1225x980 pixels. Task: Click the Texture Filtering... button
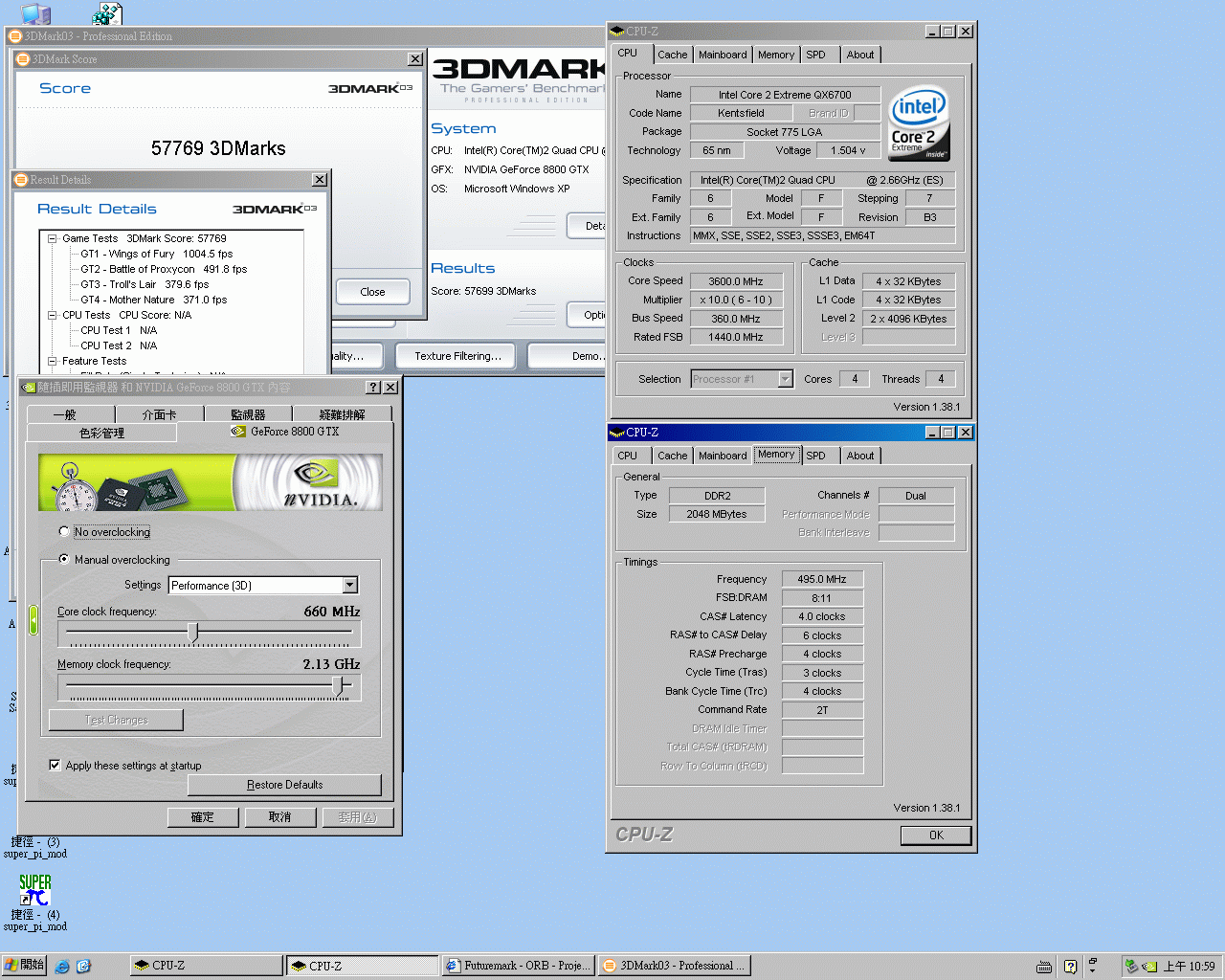[x=457, y=356]
